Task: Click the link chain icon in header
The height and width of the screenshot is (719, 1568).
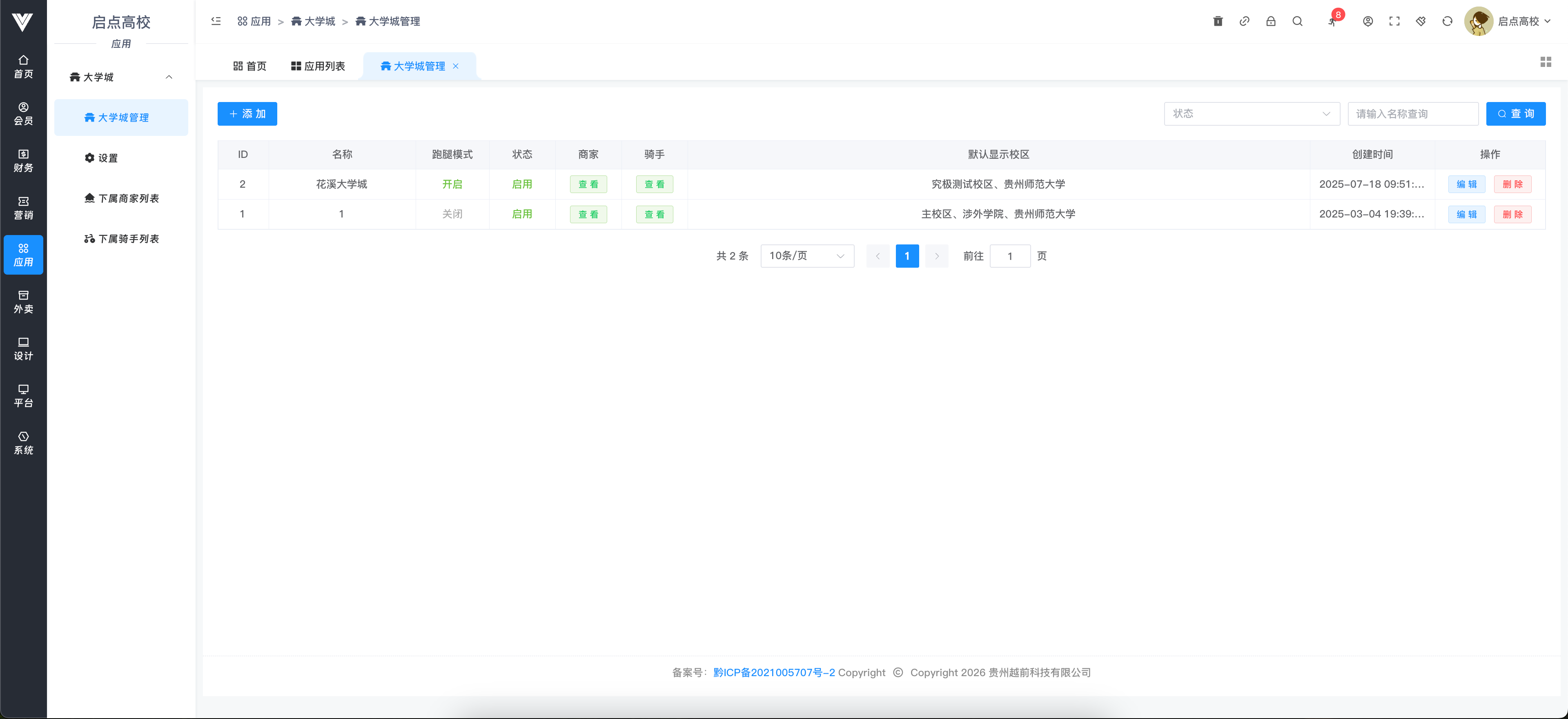Action: [x=1244, y=21]
